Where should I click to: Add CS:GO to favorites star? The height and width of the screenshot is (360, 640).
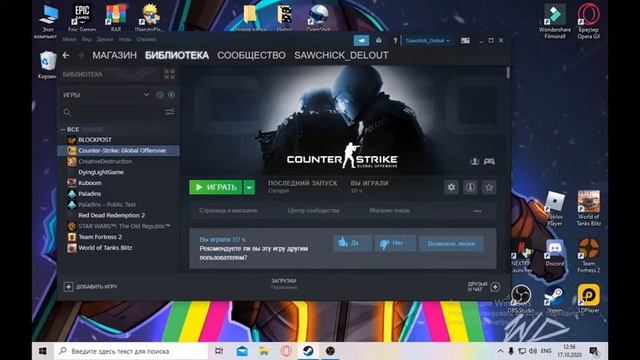click(489, 187)
